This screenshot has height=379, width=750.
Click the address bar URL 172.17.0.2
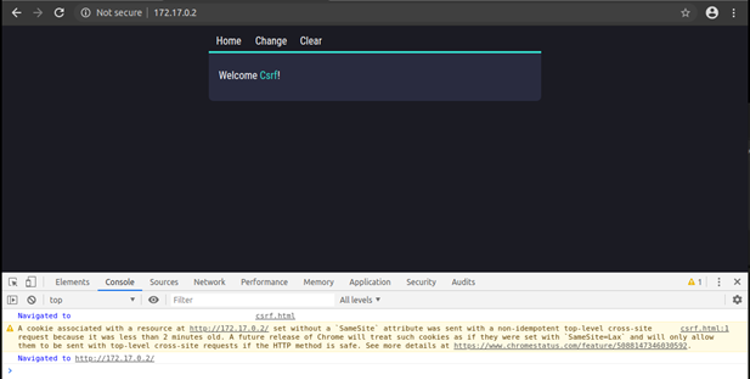click(x=175, y=13)
